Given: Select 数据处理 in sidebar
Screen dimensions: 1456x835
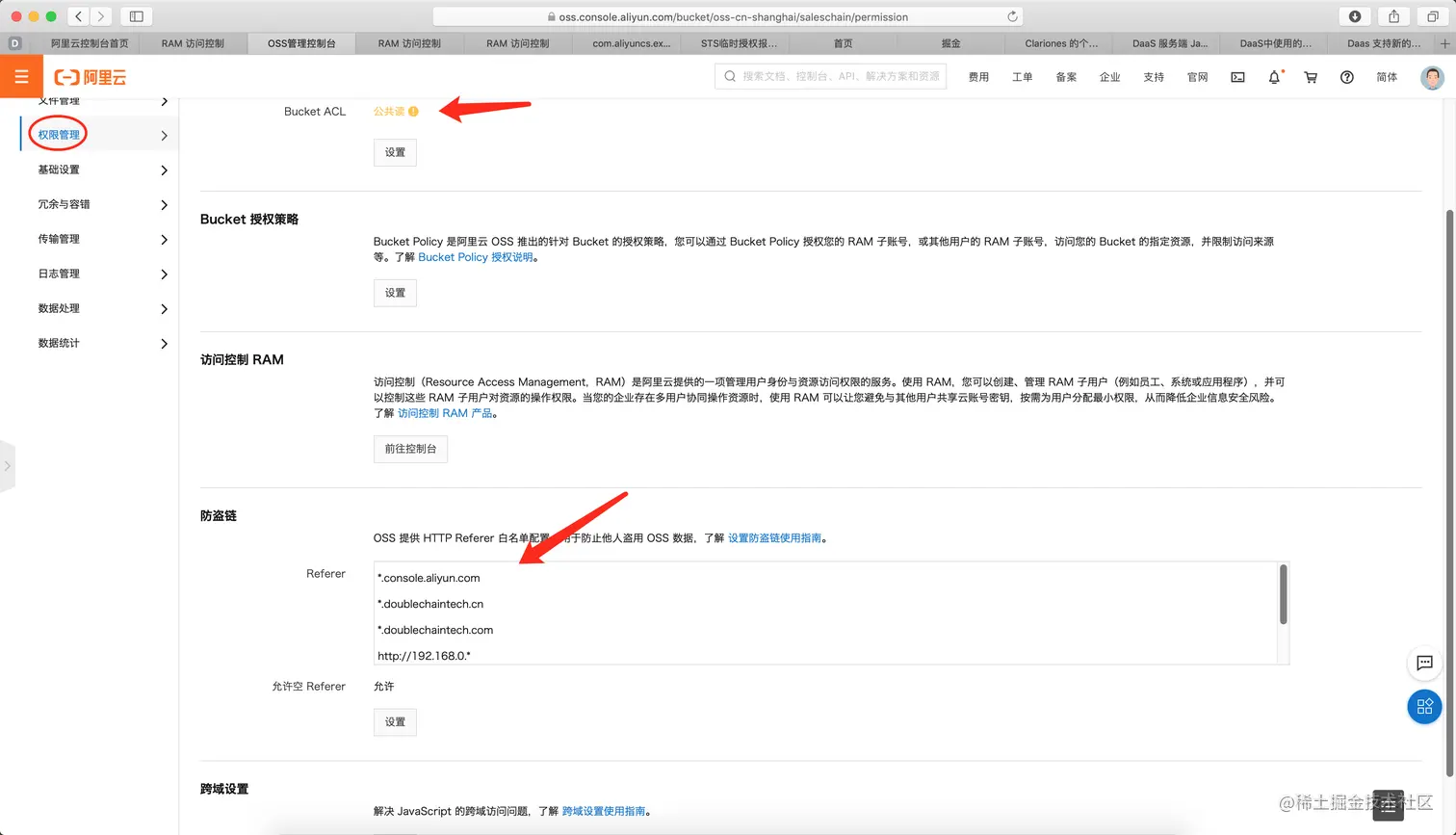Looking at the screenshot, I should [x=59, y=308].
